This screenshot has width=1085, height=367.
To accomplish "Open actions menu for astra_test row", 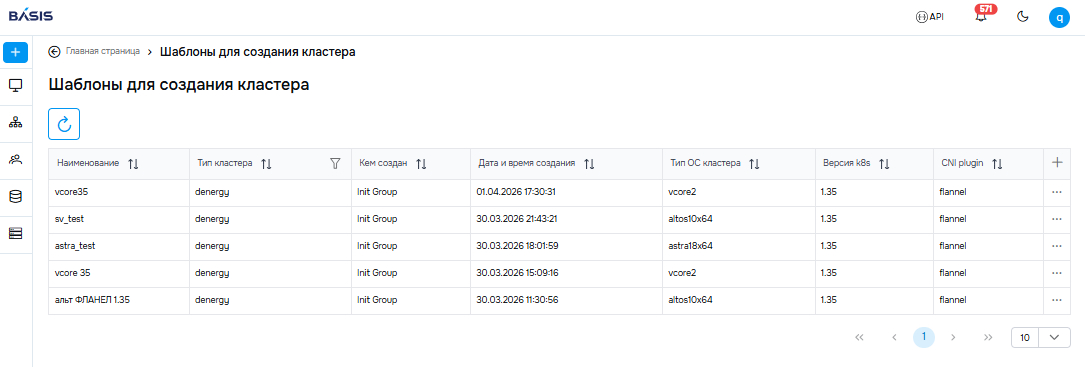I will pos(1056,246).
